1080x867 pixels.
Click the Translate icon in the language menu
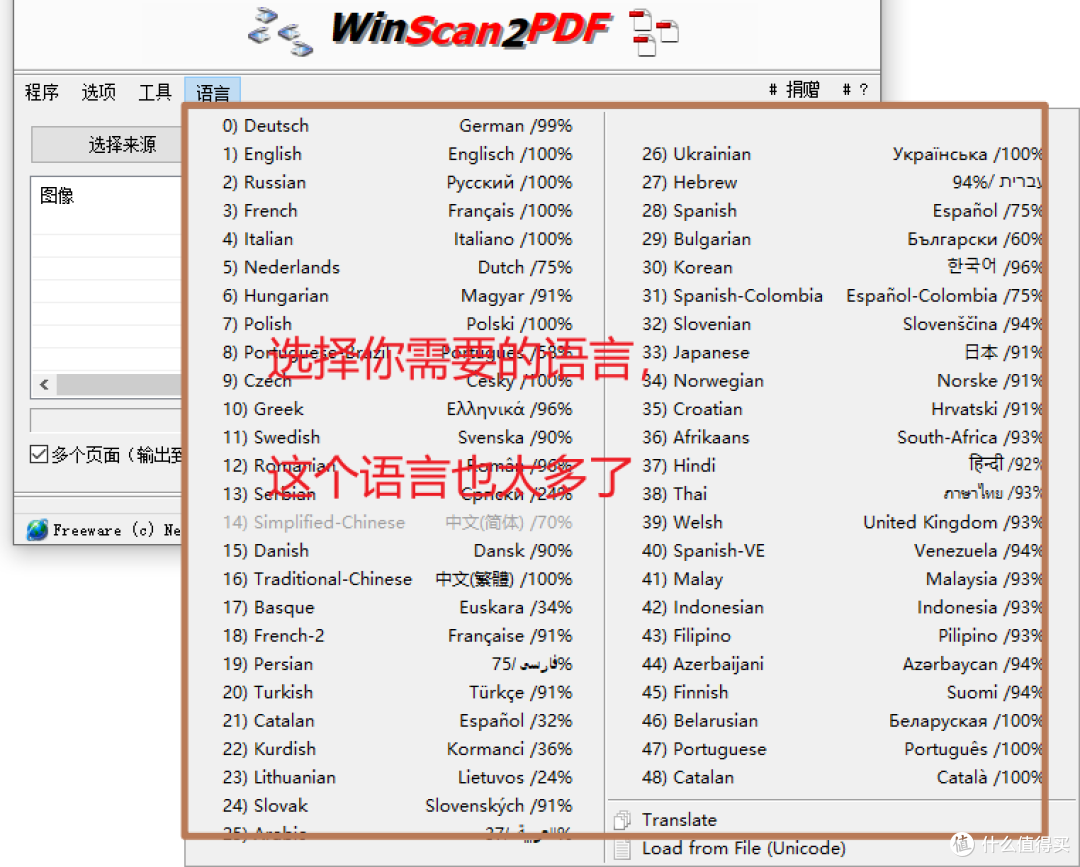(x=622, y=819)
